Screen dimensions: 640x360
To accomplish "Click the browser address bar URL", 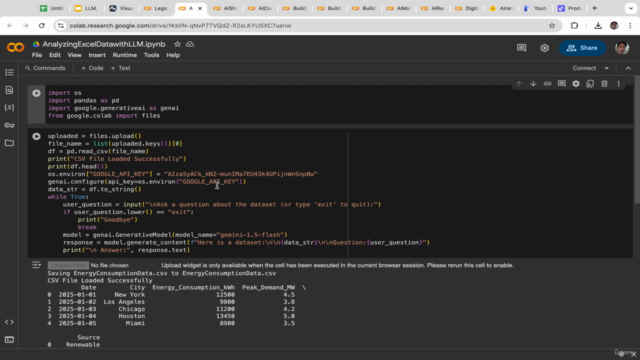I will [180, 26].
